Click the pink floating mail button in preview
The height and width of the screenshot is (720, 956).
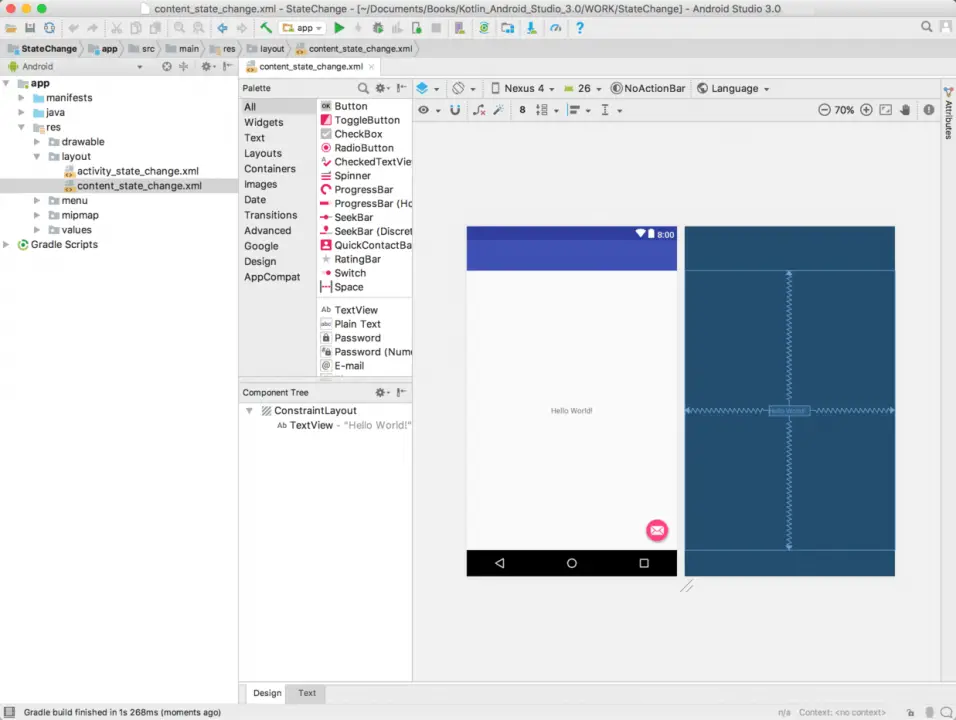(x=656, y=530)
